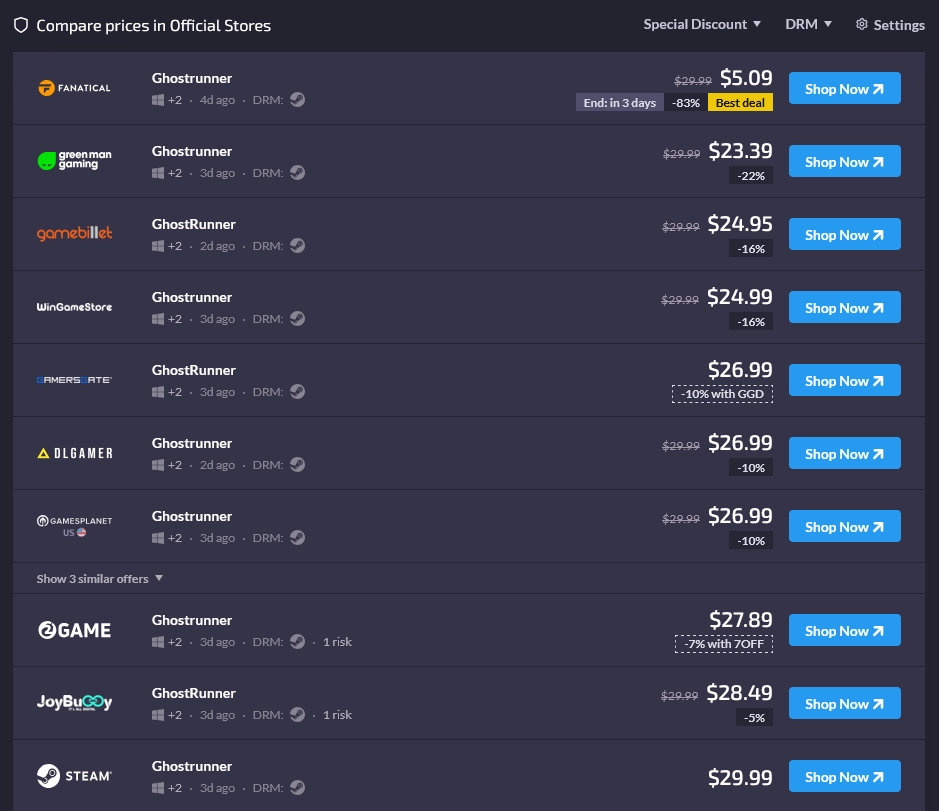The height and width of the screenshot is (811, 939).
Task: Open the Settings gear option
Action: tap(890, 24)
